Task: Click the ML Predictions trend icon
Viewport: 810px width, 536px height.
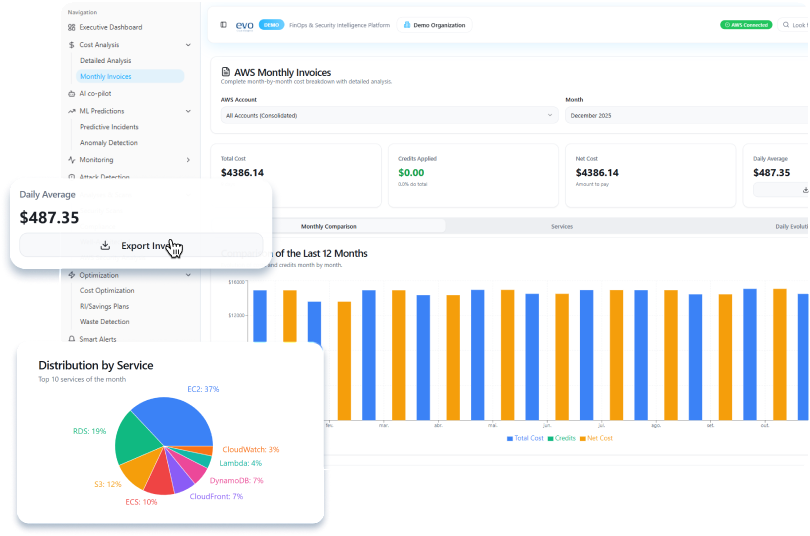Action: coord(71,111)
